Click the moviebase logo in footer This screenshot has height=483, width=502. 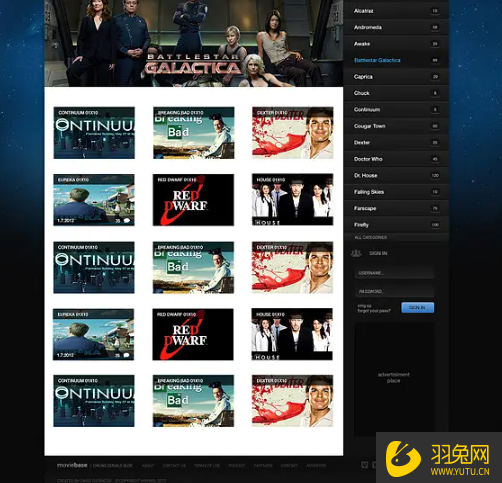[x=72, y=465]
